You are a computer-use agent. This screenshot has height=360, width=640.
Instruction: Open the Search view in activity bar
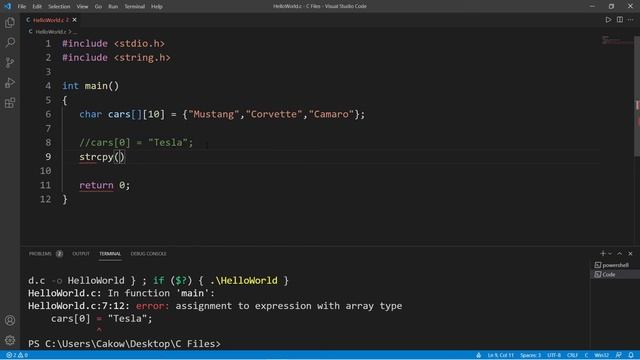10,42
